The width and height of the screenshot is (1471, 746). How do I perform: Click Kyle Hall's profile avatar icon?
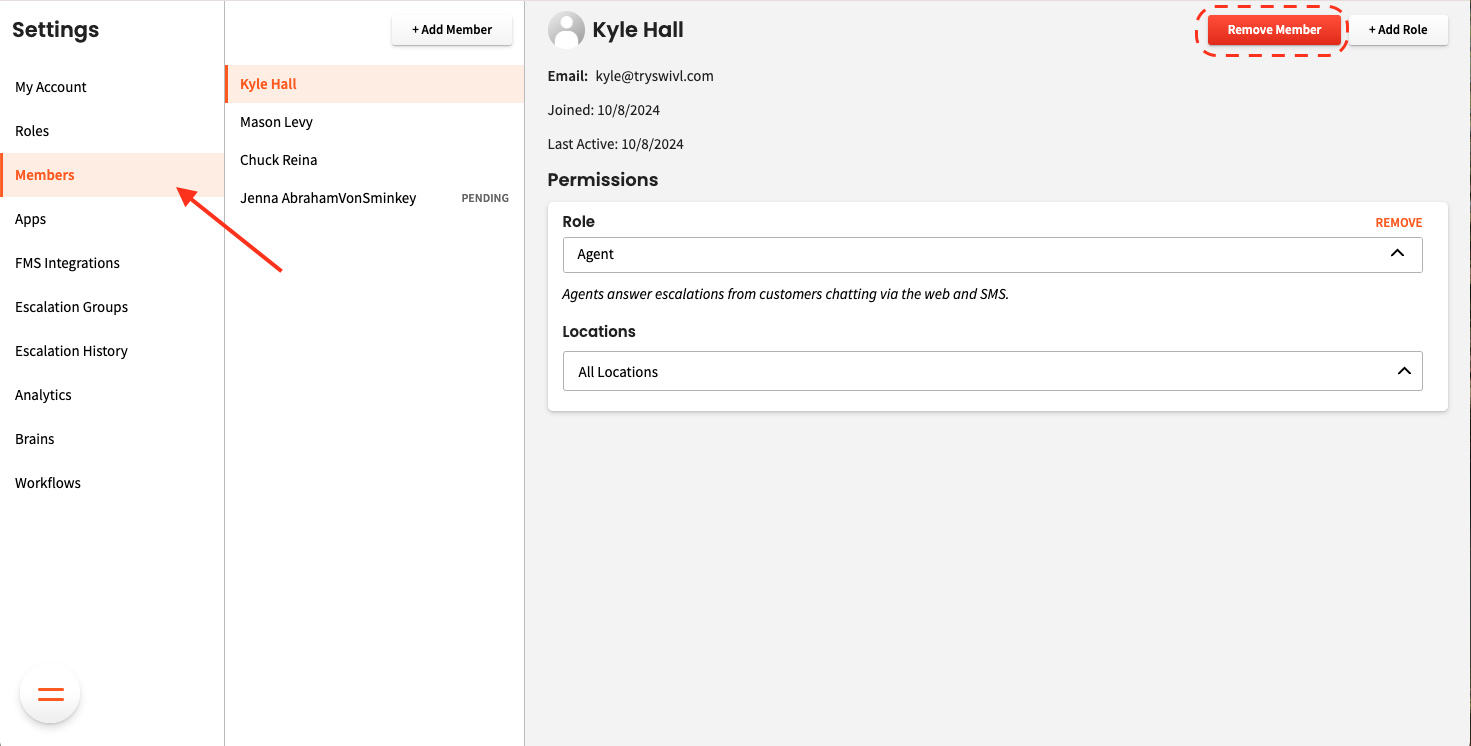566,30
